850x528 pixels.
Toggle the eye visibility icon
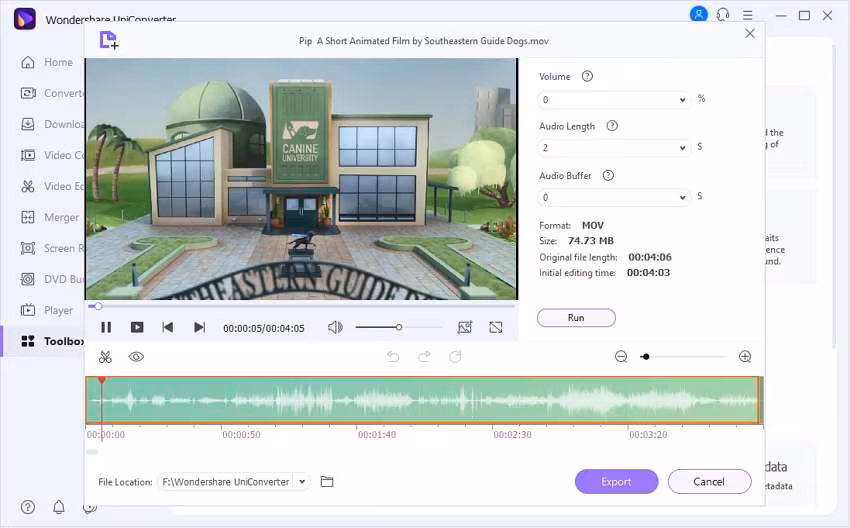136,357
